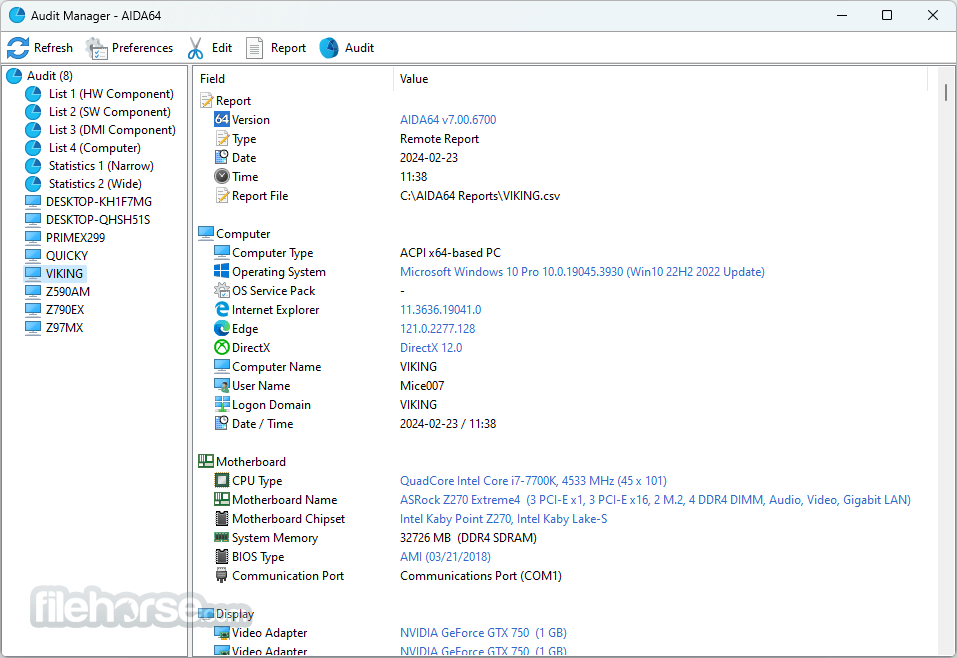Click the Logon Domain icon
Image resolution: width=957 pixels, height=658 pixels.
222,404
